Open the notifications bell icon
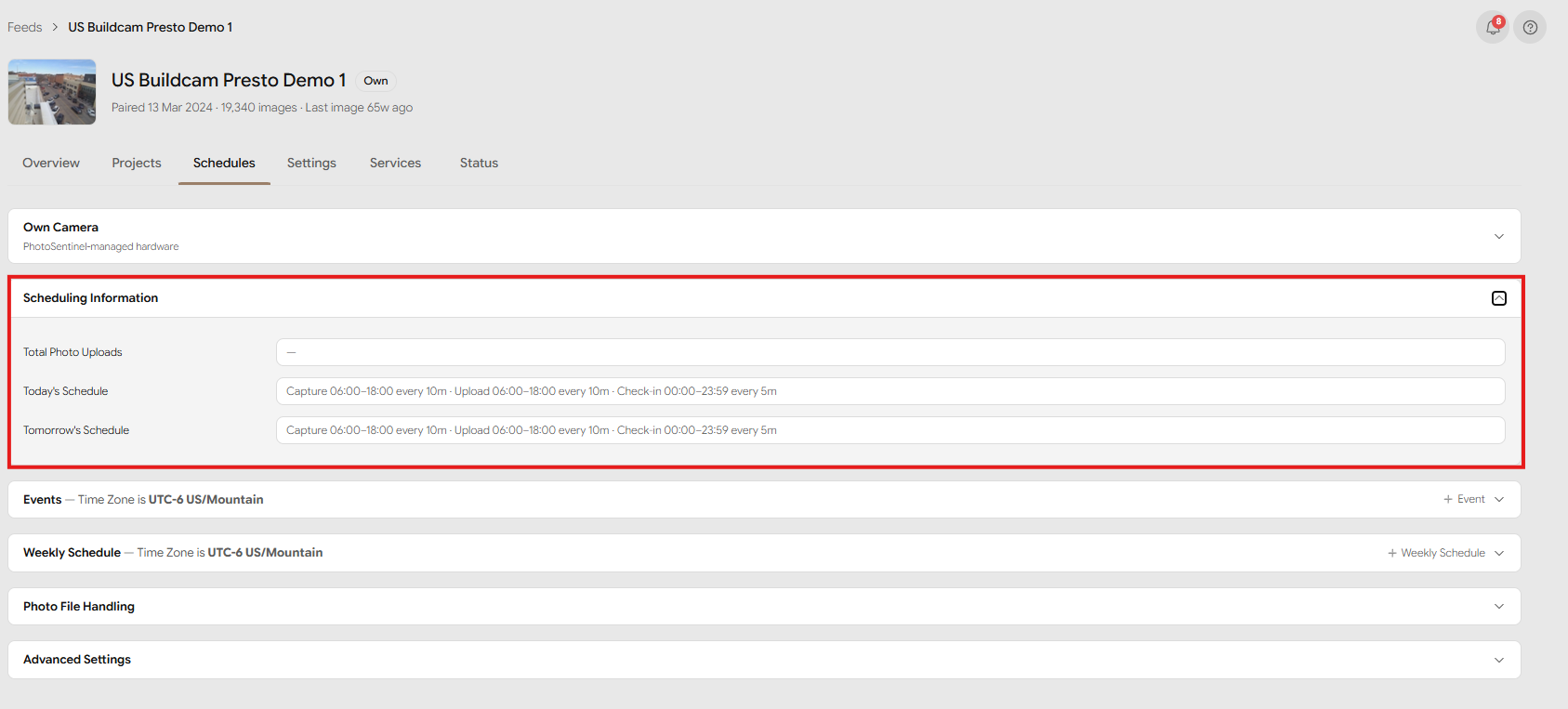This screenshot has width=1568, height=709. (1493, 27)
